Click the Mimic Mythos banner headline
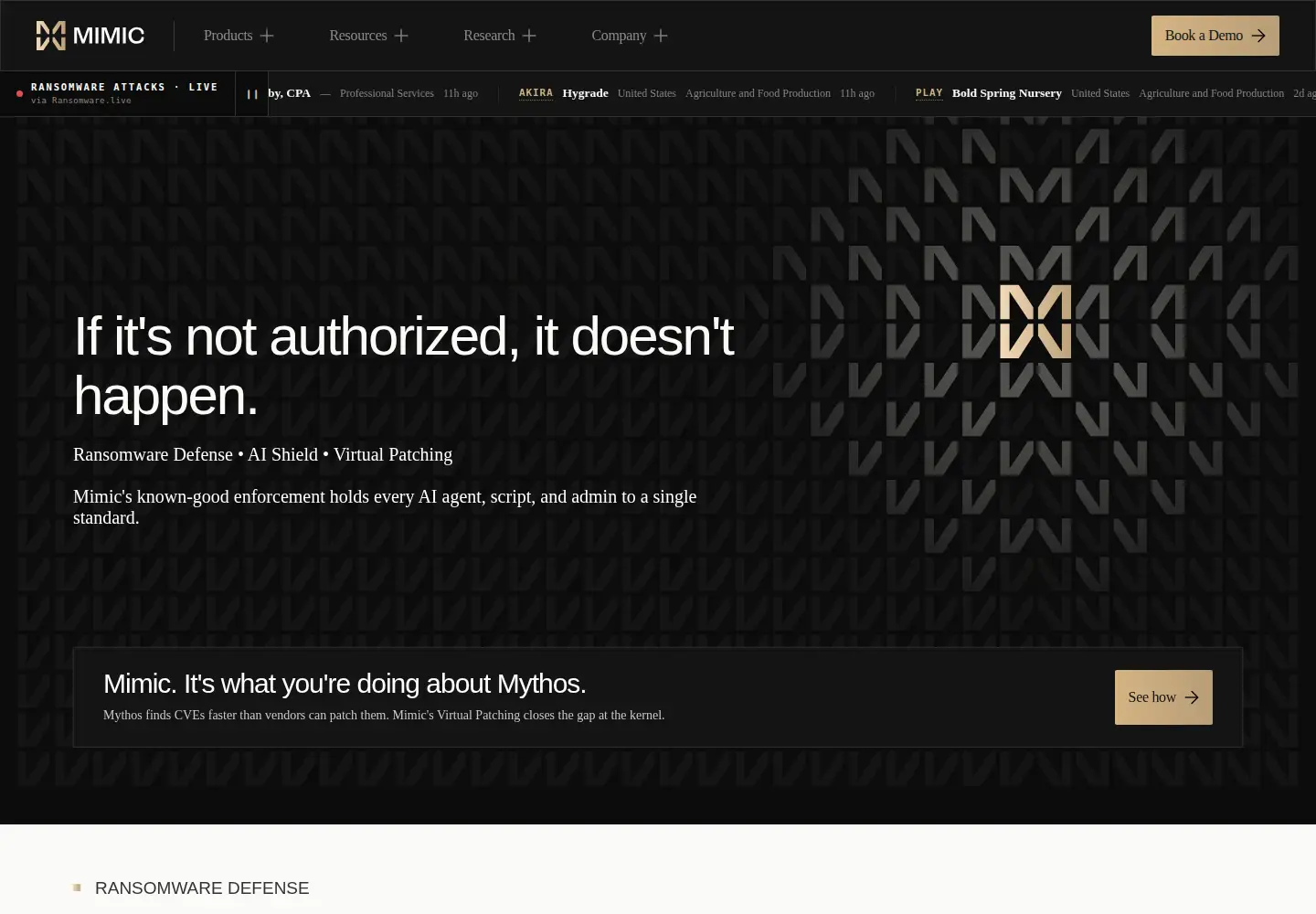This screenshot has height=914, width=1316. (345, 684)
